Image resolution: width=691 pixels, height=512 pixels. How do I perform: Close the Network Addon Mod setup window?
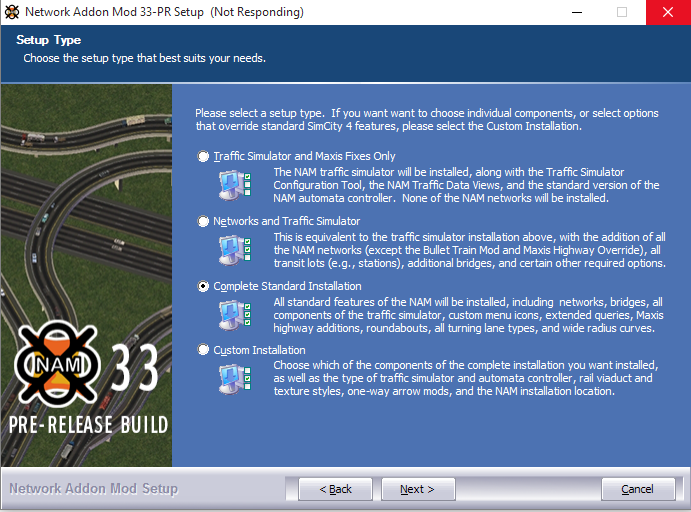[668, 12]
